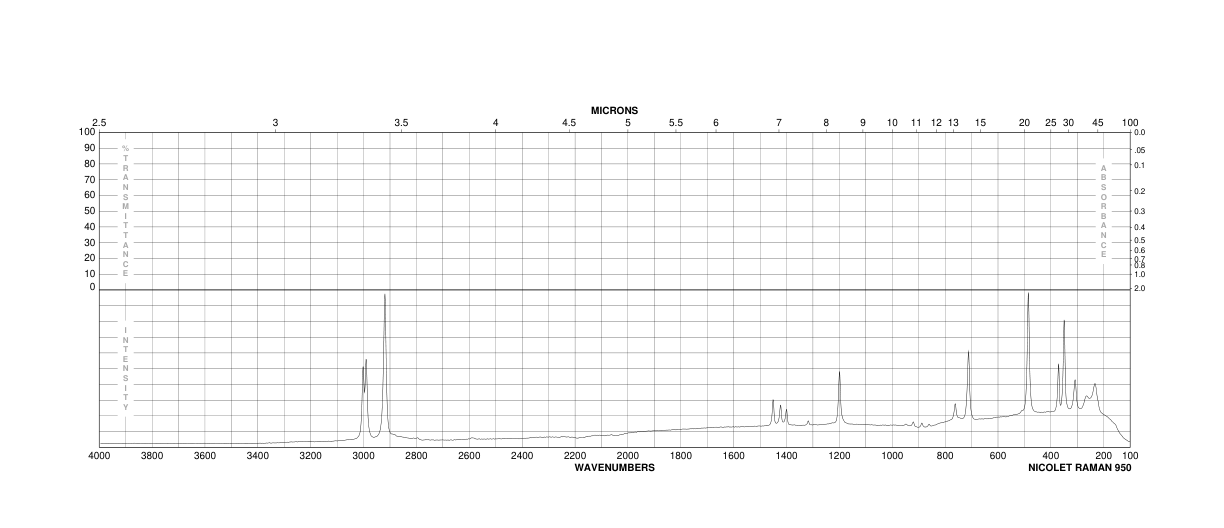This screenshot has height=528, width=1224.
Task: Click the 0.5 absorbance tick label
Action: pos(1141,241)
